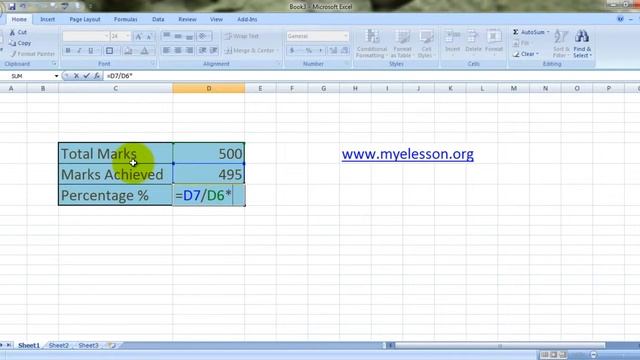Click Format as Table button
Image resolution: width=640 pixels, height=360 pixels.
tap(402, 43)
